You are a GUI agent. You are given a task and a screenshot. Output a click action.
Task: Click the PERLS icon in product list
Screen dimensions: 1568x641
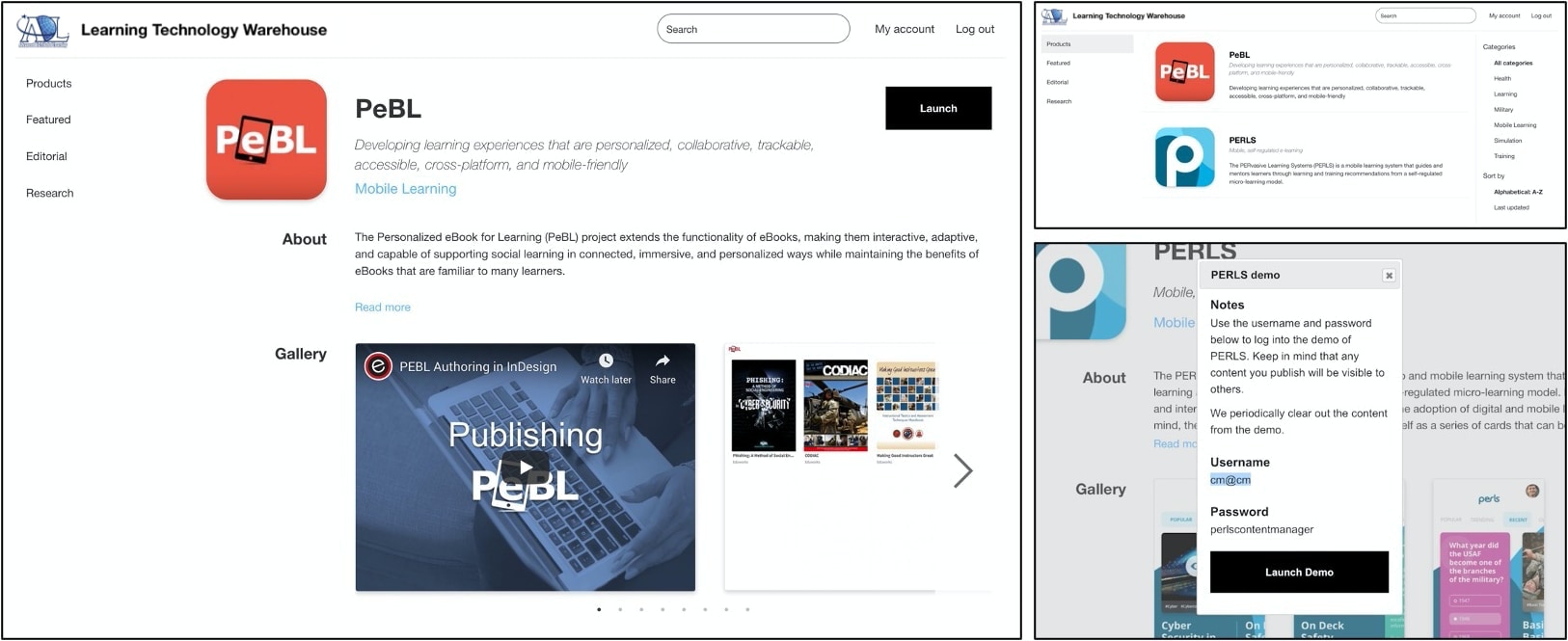[1184, 157]
